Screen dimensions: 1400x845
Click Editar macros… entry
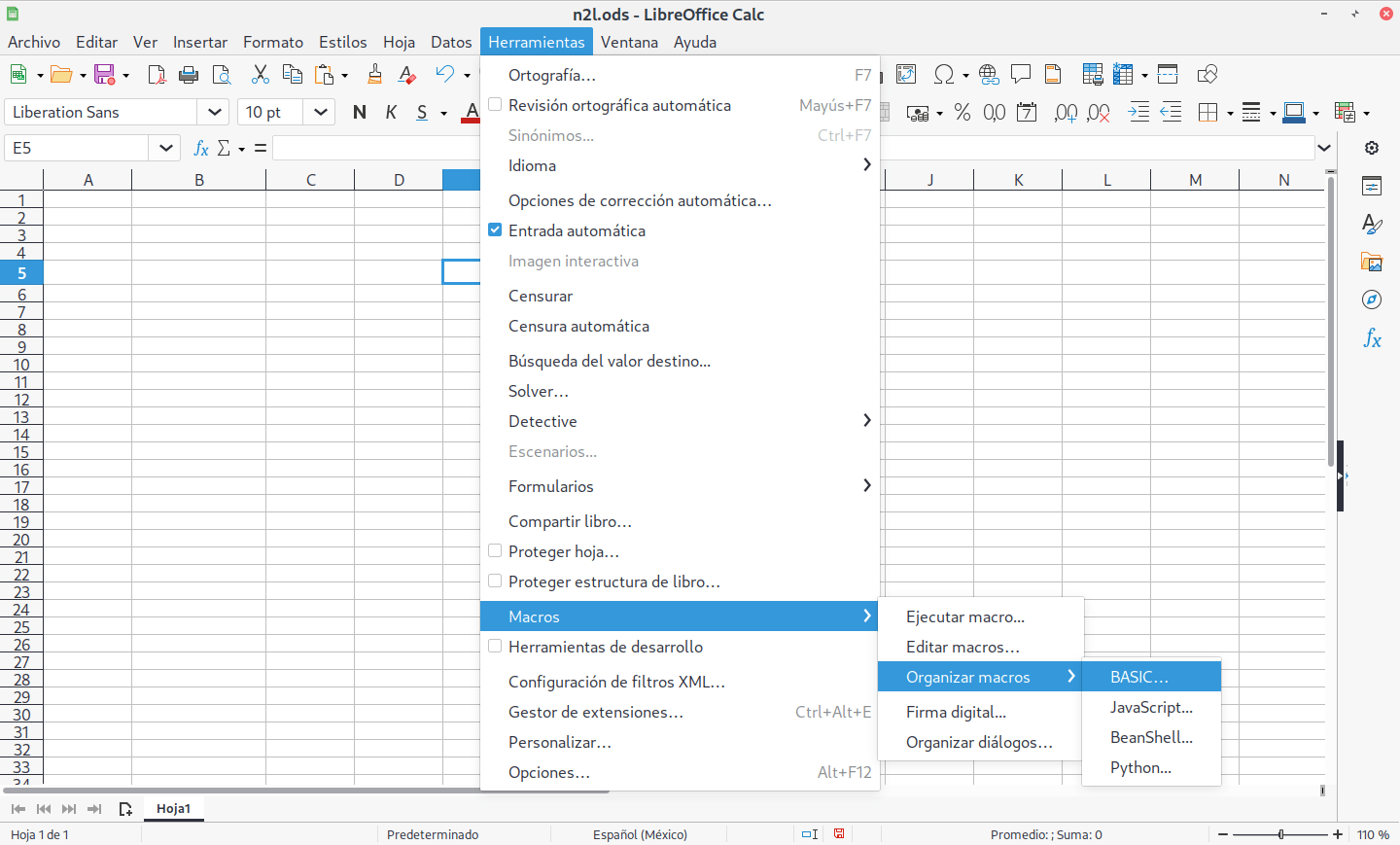tap(981, 647)
